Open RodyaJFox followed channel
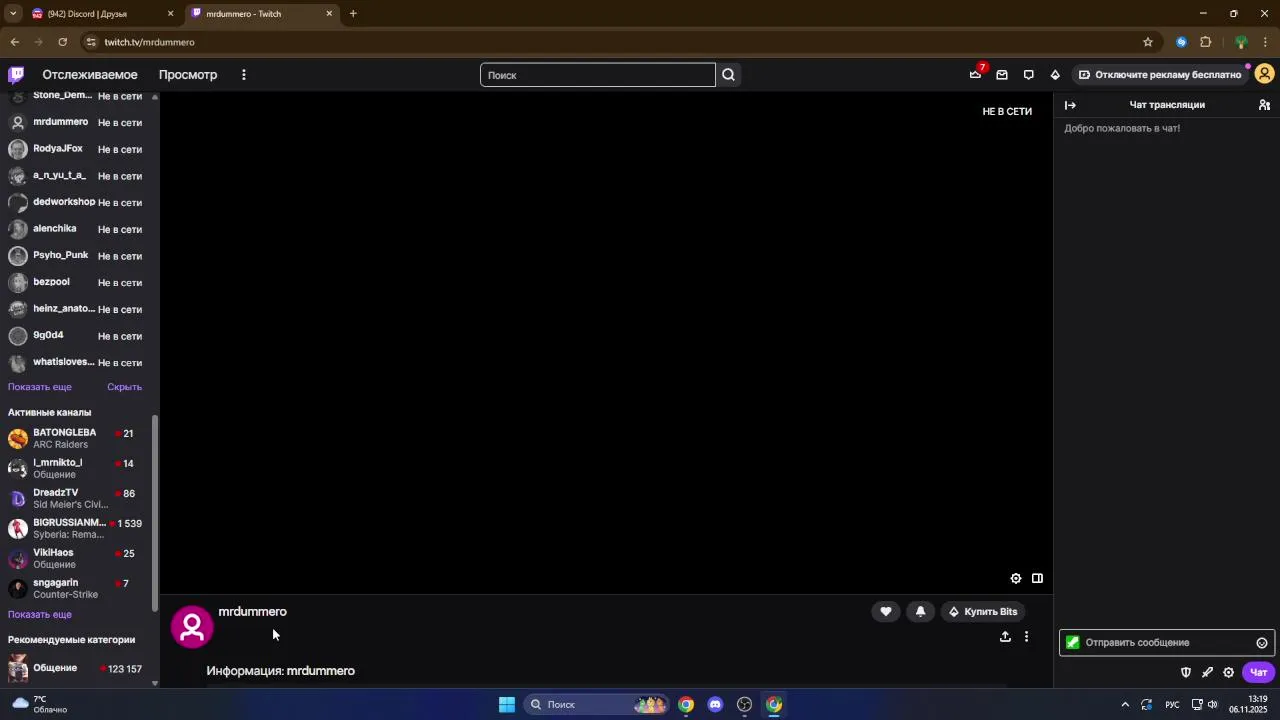 coord(76,149)
